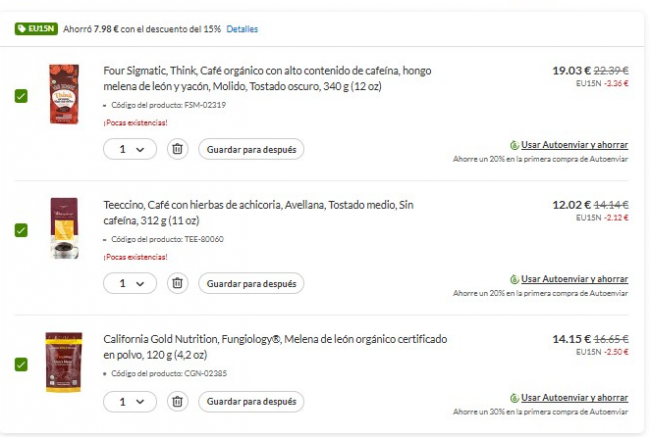Click Autoenviar leaf icon for Four Sigmatic
The image size is (650, 437).
pyautogui.click(x=514, y=145)
